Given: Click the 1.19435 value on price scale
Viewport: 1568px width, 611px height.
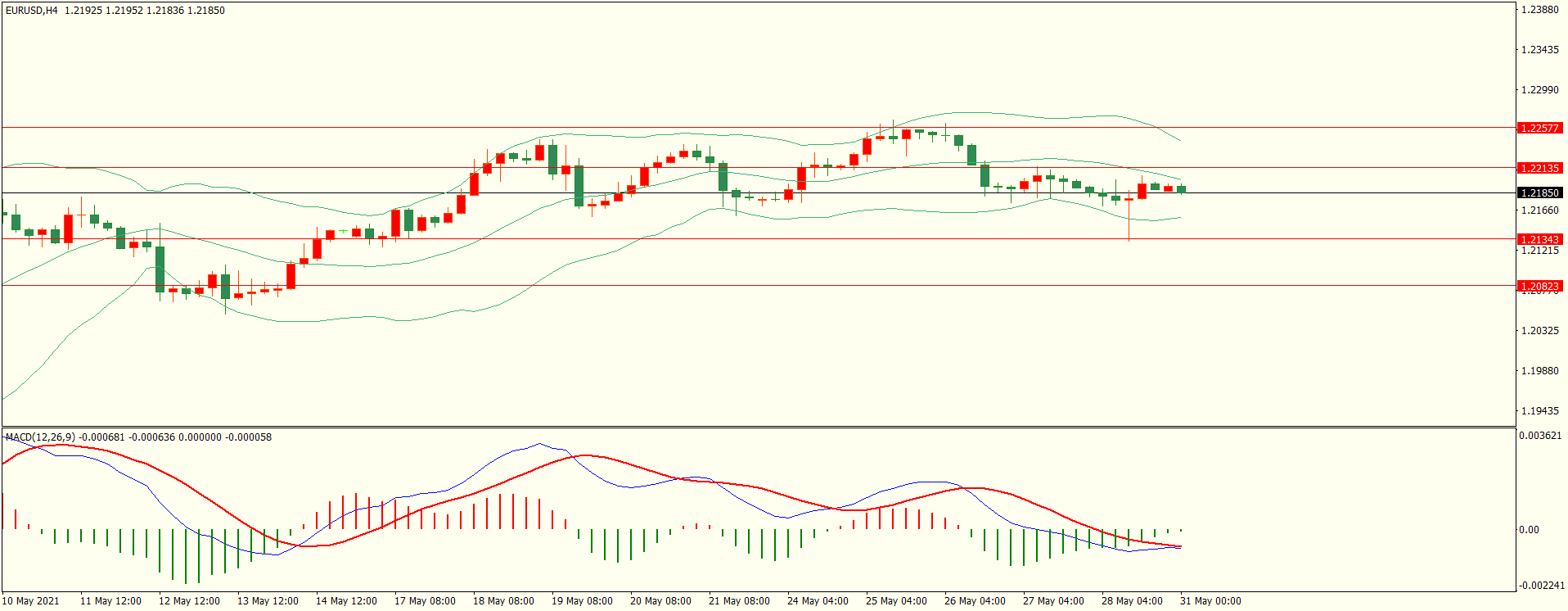Looking at the screenshot, I should click(x=1539, y=410).
